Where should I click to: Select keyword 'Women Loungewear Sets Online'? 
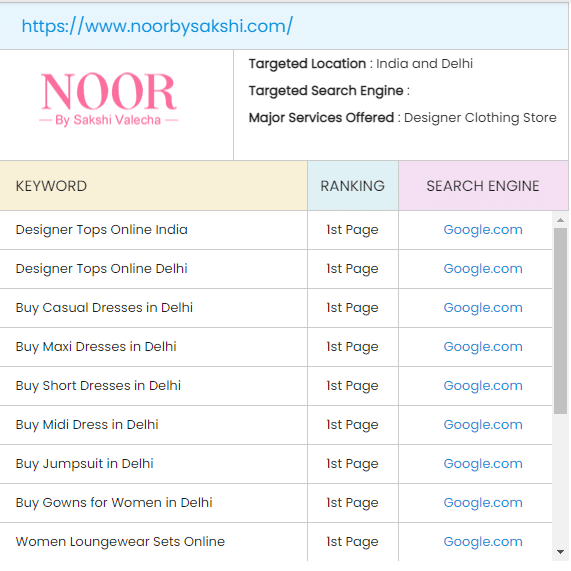[120, 542]
